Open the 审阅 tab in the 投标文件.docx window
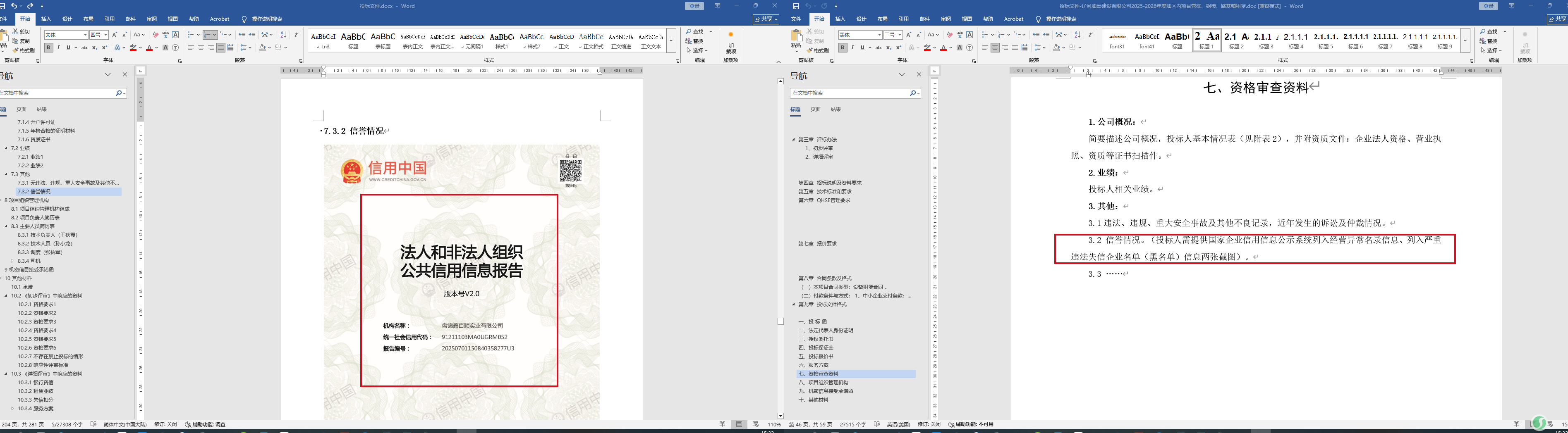 point(151,19)
